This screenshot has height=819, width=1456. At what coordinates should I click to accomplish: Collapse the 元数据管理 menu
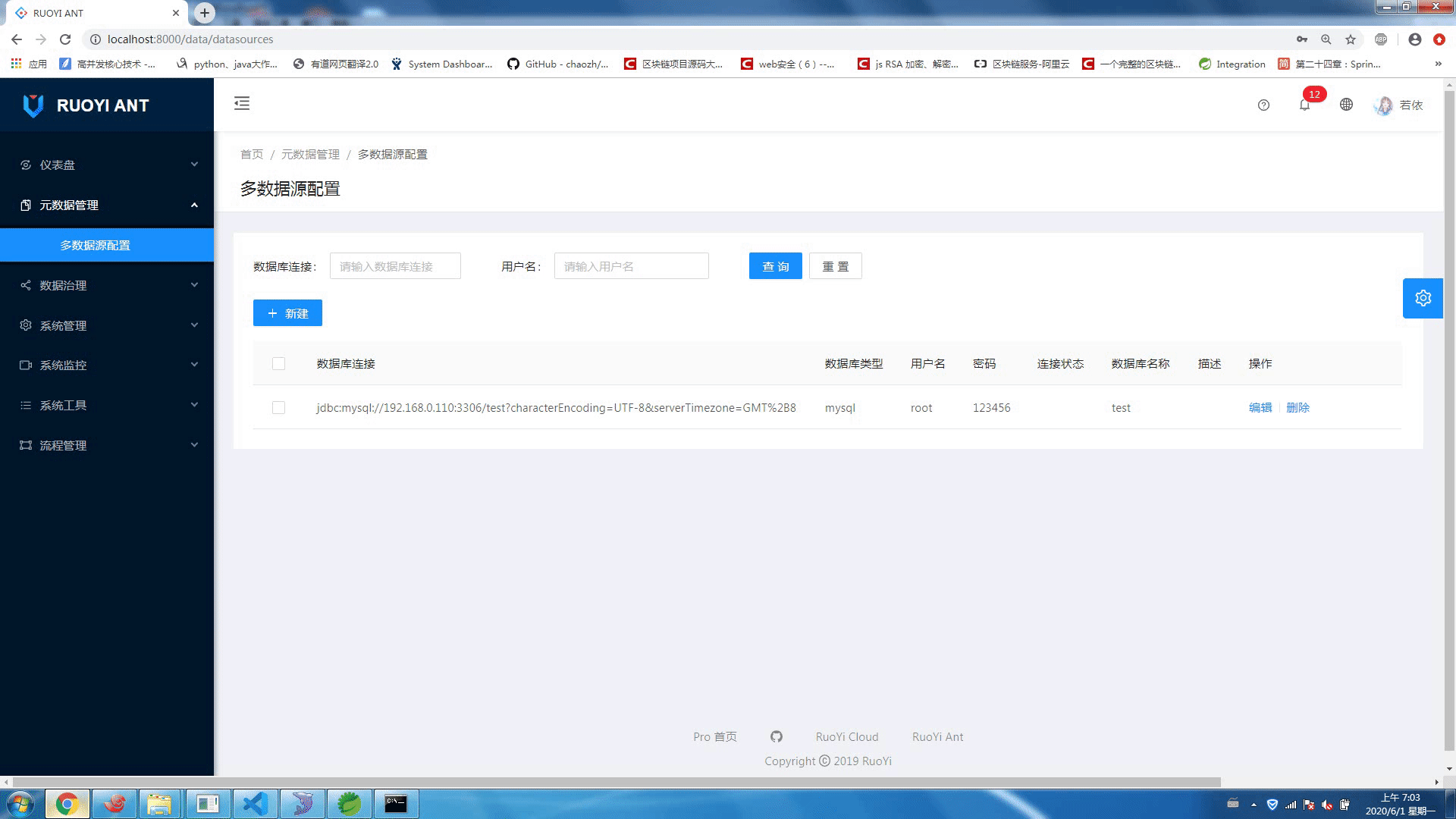pos(106,205)
